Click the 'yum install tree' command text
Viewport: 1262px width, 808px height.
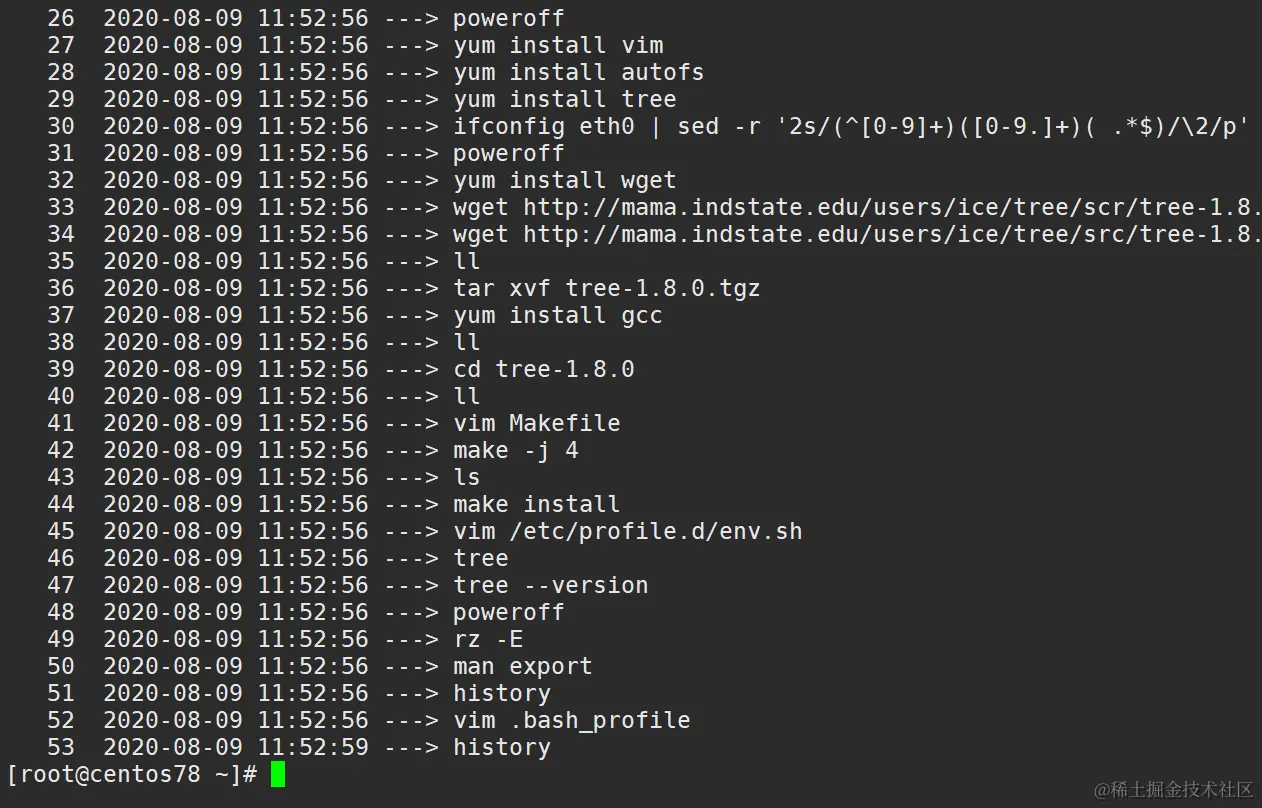coord(564,99)
